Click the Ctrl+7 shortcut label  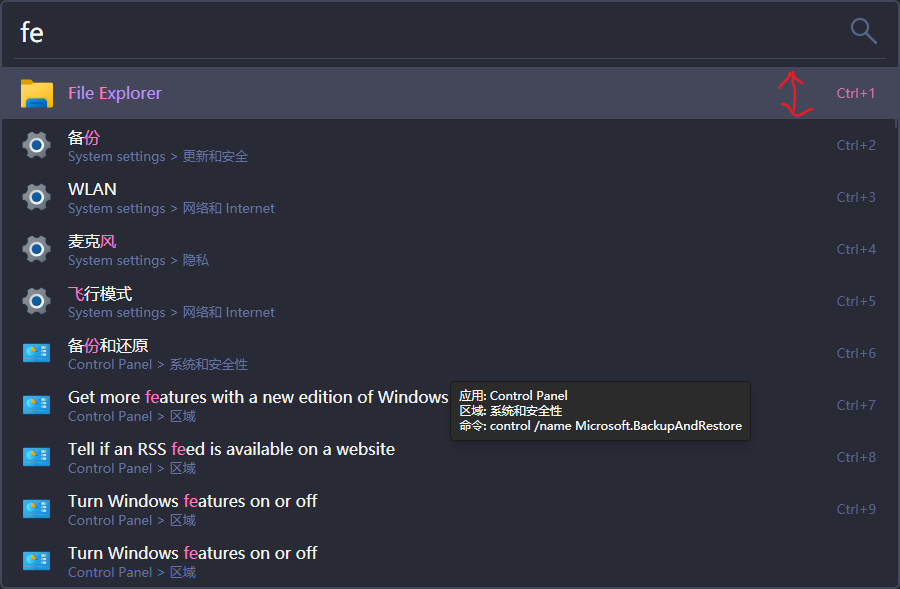(856, 405)
